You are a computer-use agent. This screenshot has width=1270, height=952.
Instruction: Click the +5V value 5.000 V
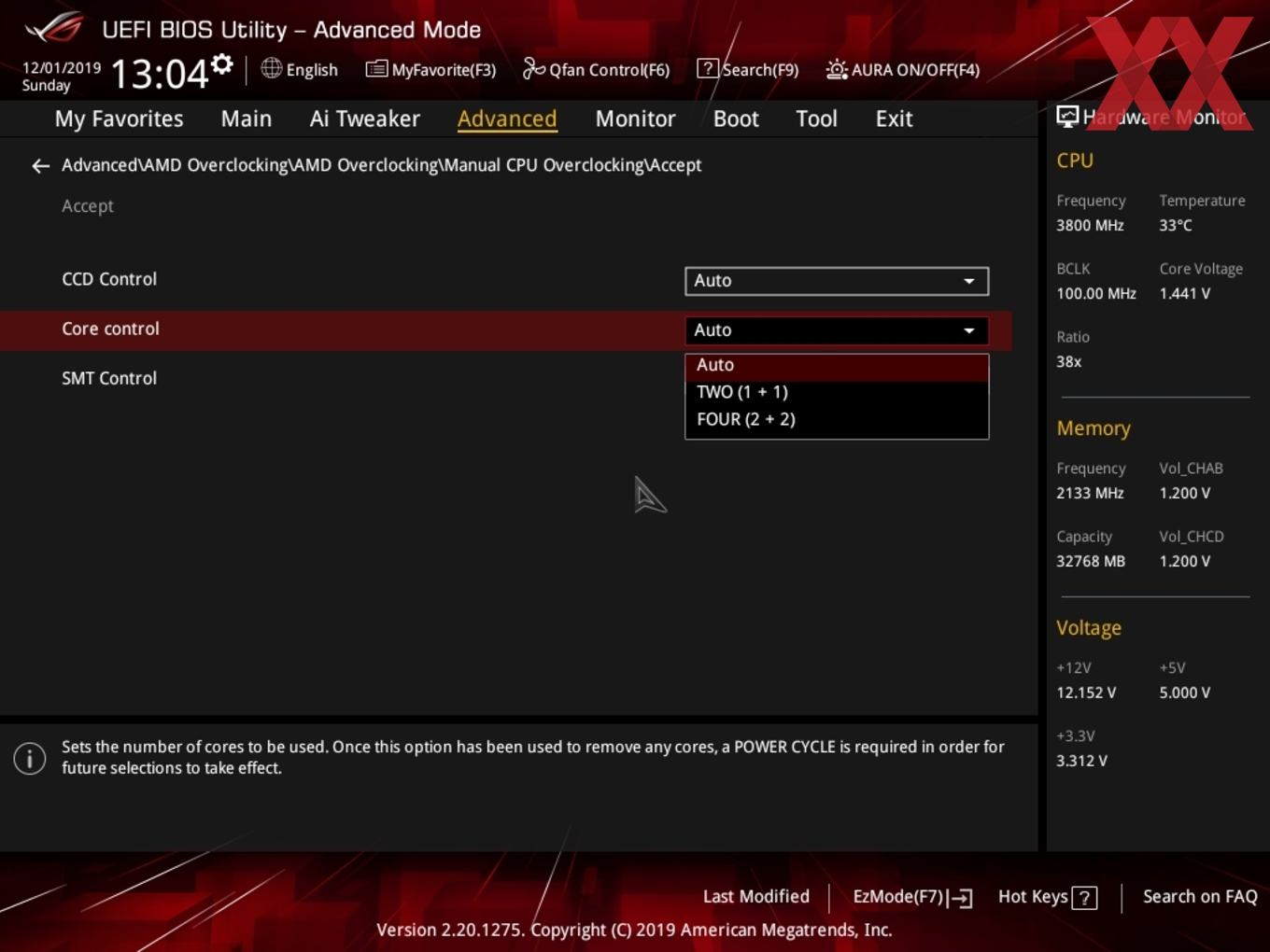point(1185,693)
